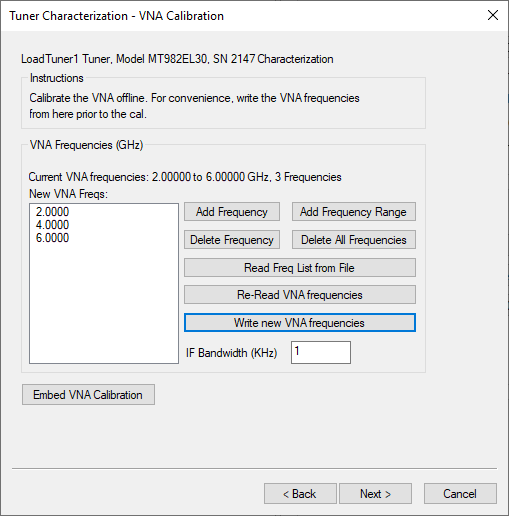This screenshot has width=509, height=516.
Task: Select the 6.0000 frequency entry
Action: pyautogui.click(x=52, y=238)
